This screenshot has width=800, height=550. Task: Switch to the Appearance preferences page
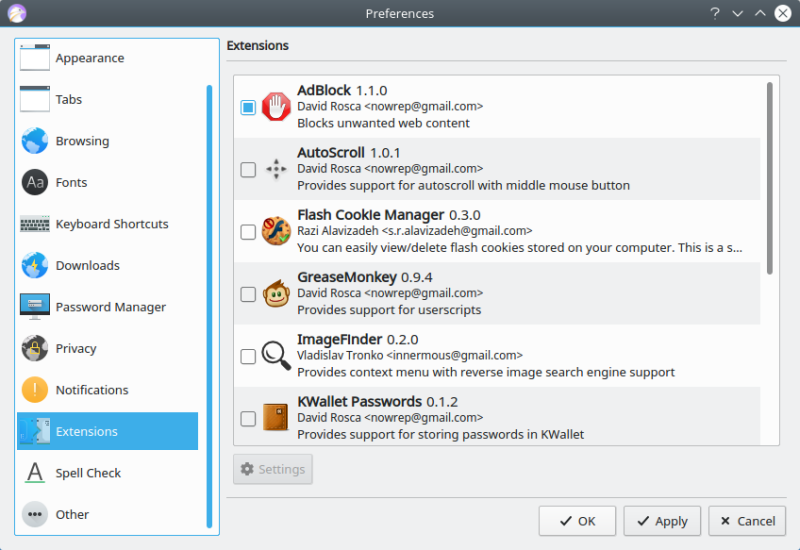pyautogui.click(x=90, y=58)
